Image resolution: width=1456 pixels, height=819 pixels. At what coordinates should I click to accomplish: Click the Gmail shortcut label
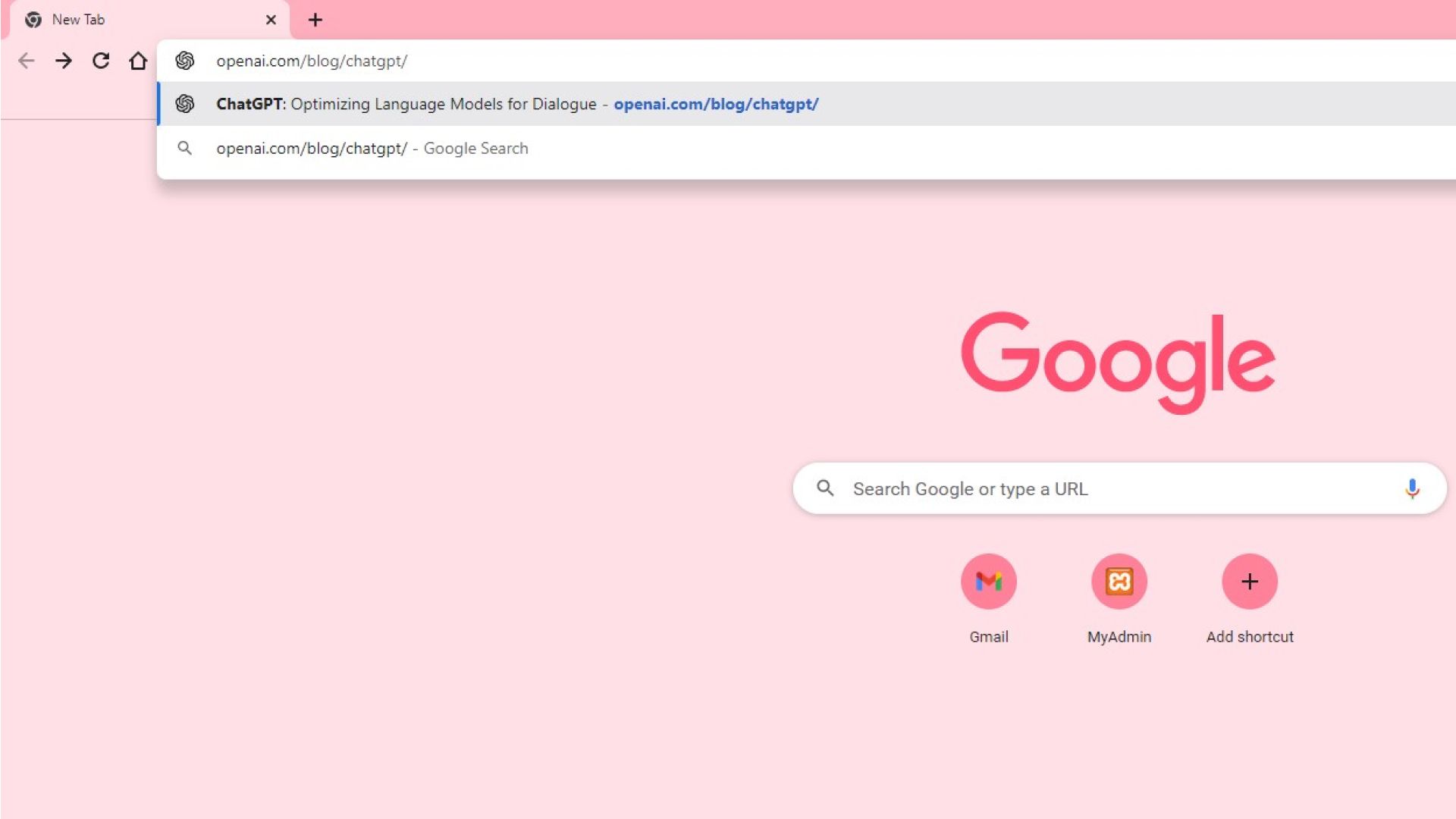click(989, 637)
